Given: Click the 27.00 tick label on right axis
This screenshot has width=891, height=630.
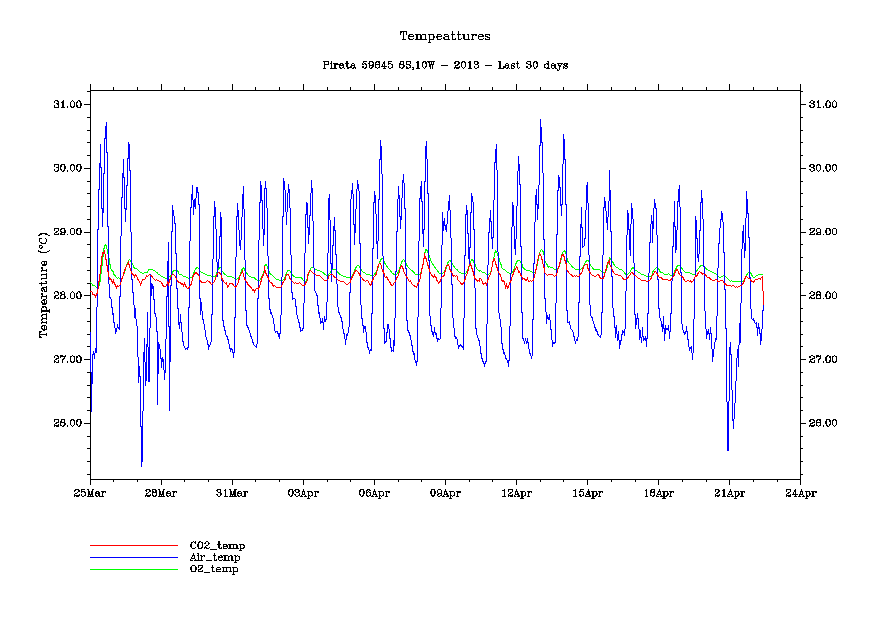Looking at the screenshot, I should [x=824, y=359].
